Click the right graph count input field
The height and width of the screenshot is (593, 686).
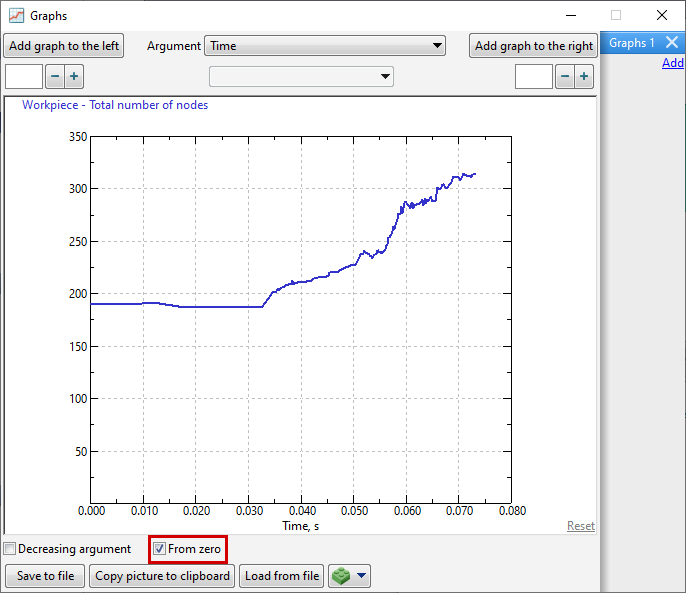pos(534,77)
